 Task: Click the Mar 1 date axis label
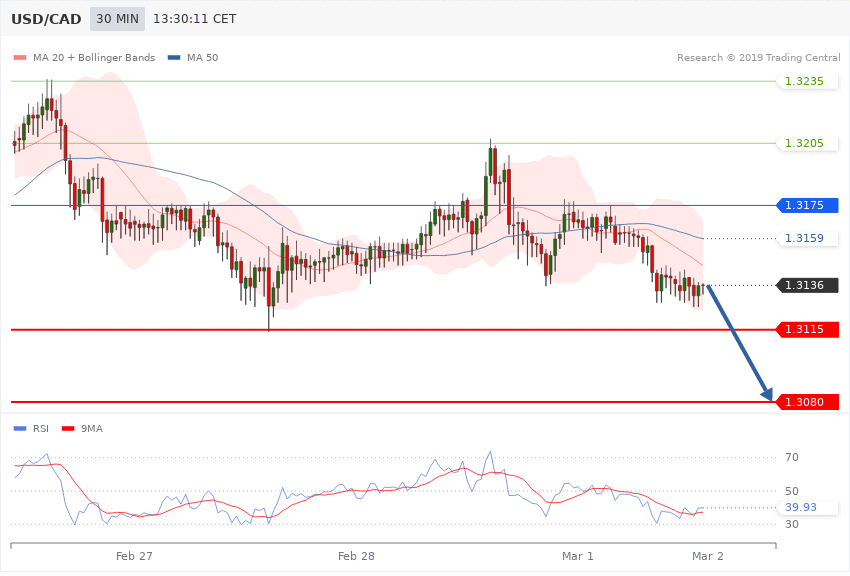point(578,556)
